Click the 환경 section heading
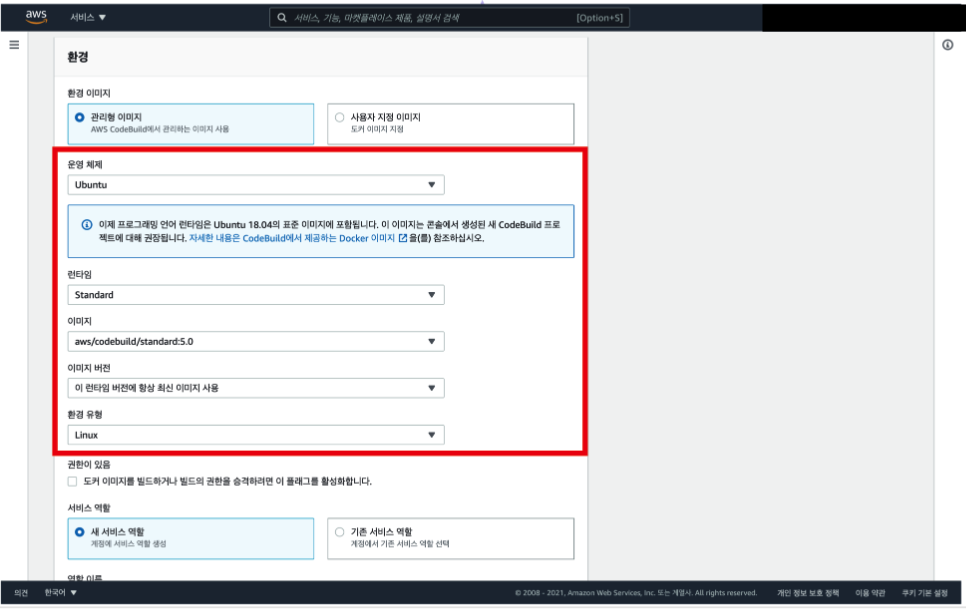966x612 pixels. pos(78,57)
